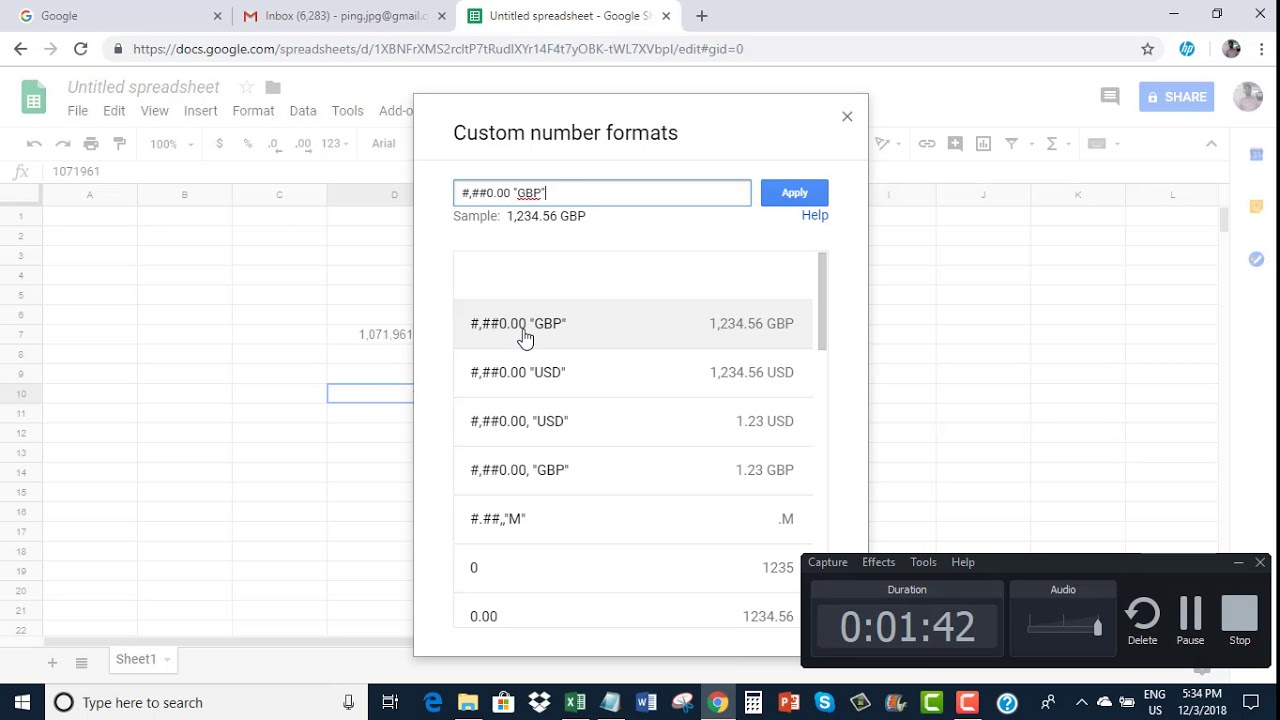Open the Insert menu

(200, 111)
